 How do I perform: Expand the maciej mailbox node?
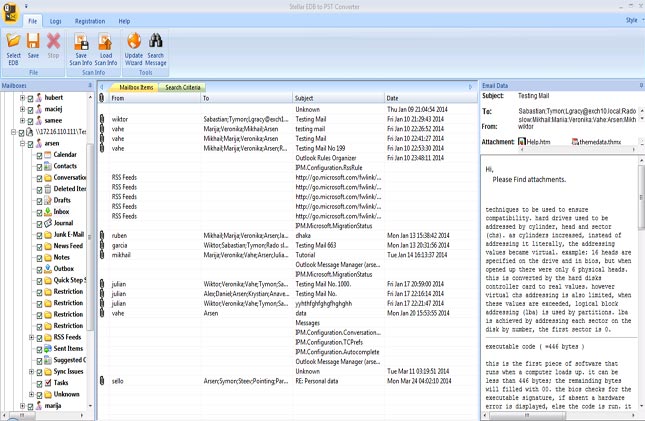[x=22, y=109]
